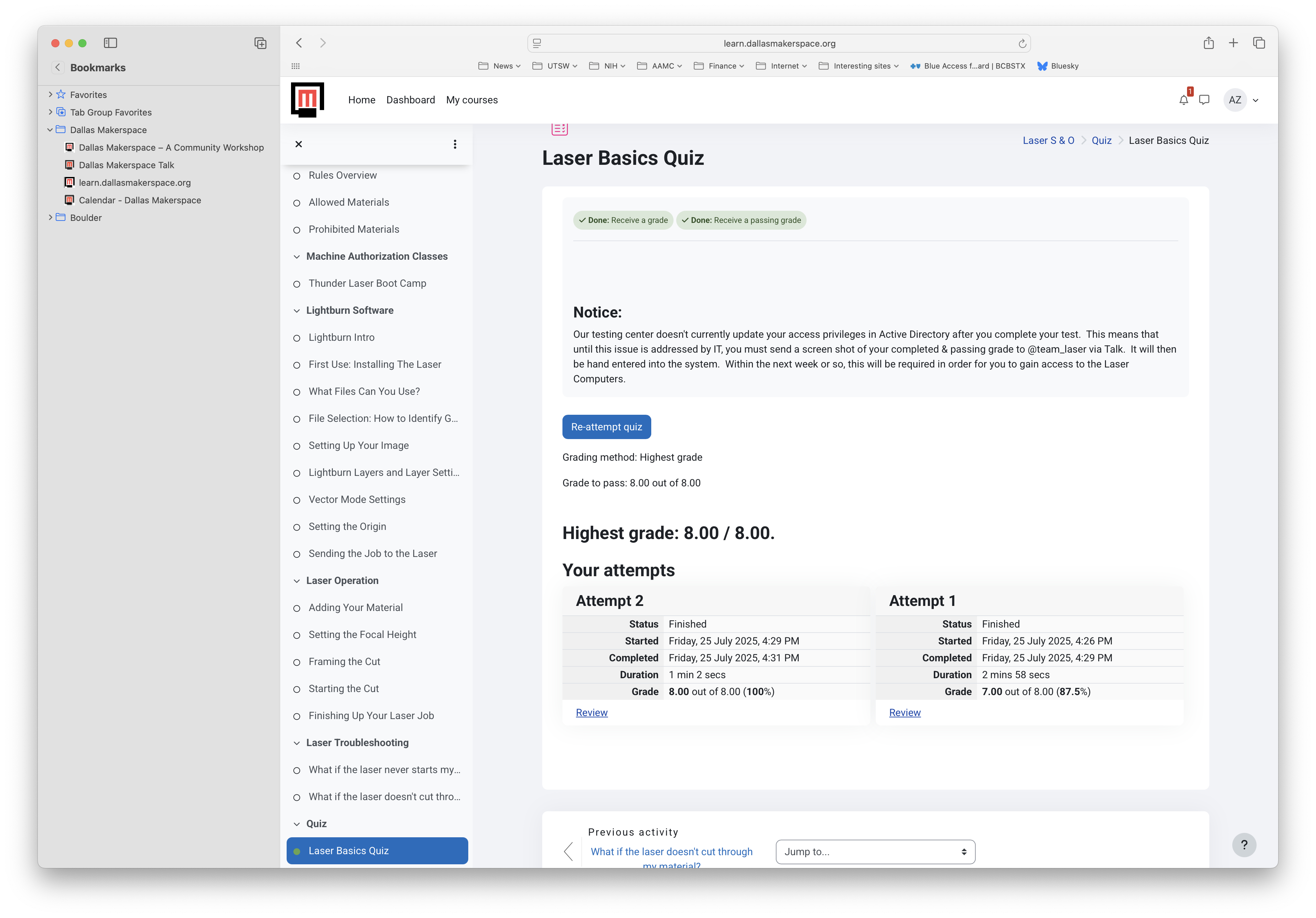Screen dimensions: 1316x918
Task: Open the notifications bell icon
Action: click(x=1184, y=100)
